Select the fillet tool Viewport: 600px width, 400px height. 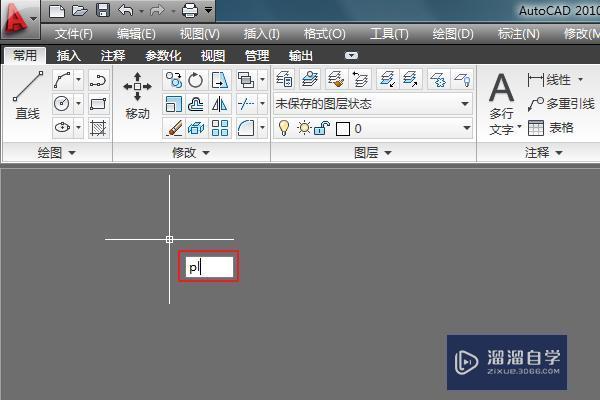click(246, 127)
